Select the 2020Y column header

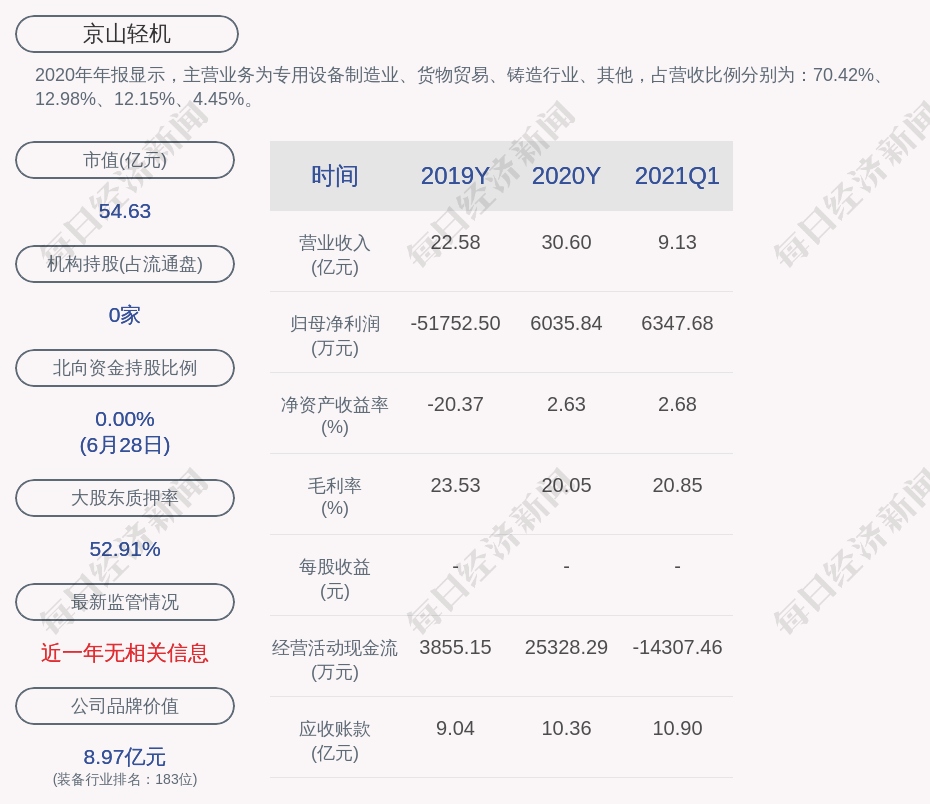[x=566, y=176]
